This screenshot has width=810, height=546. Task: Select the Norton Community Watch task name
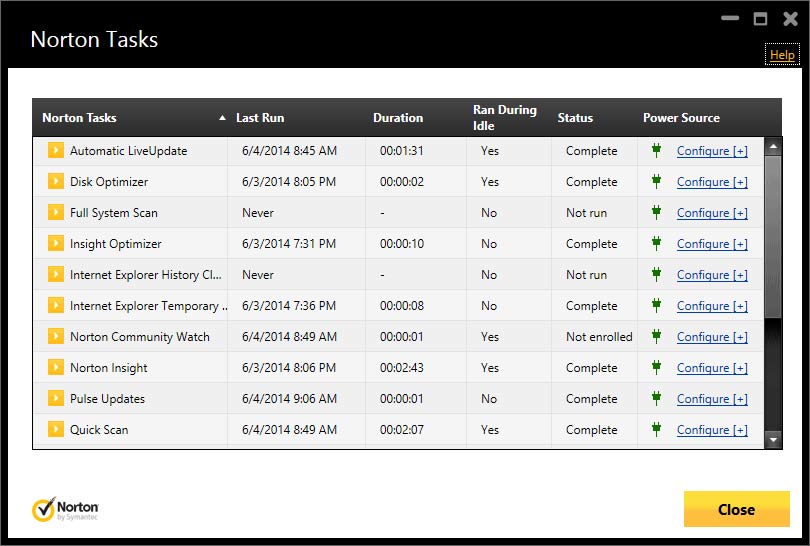pyautogui.click(x=140, y=337)
